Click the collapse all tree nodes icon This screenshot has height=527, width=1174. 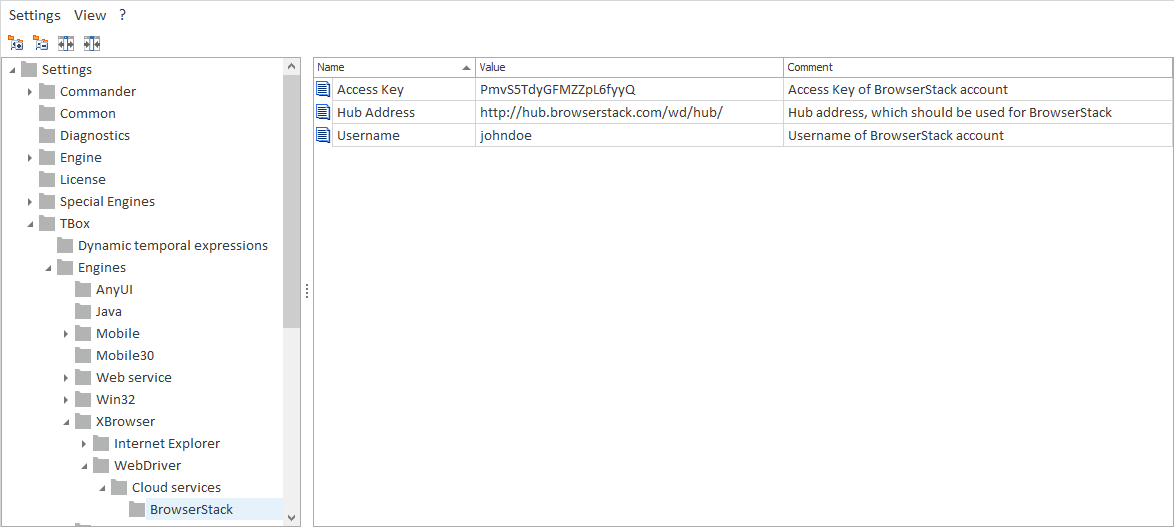coord(40,43)
